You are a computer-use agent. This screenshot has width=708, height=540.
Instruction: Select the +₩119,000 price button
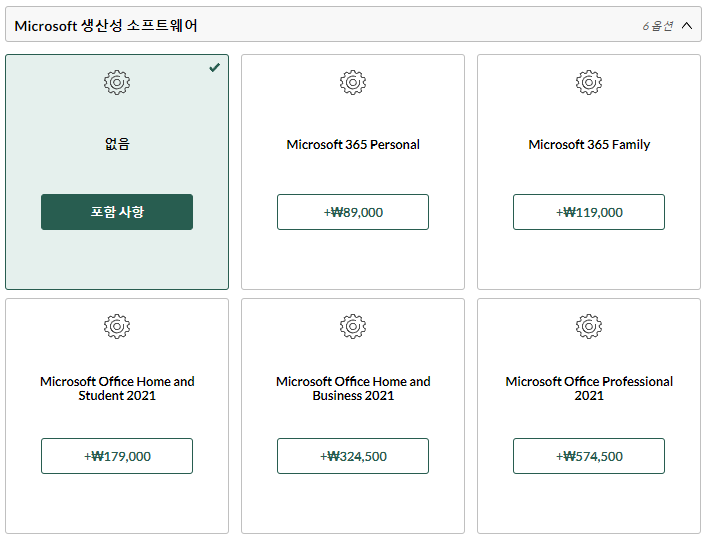tap(589, 212)
